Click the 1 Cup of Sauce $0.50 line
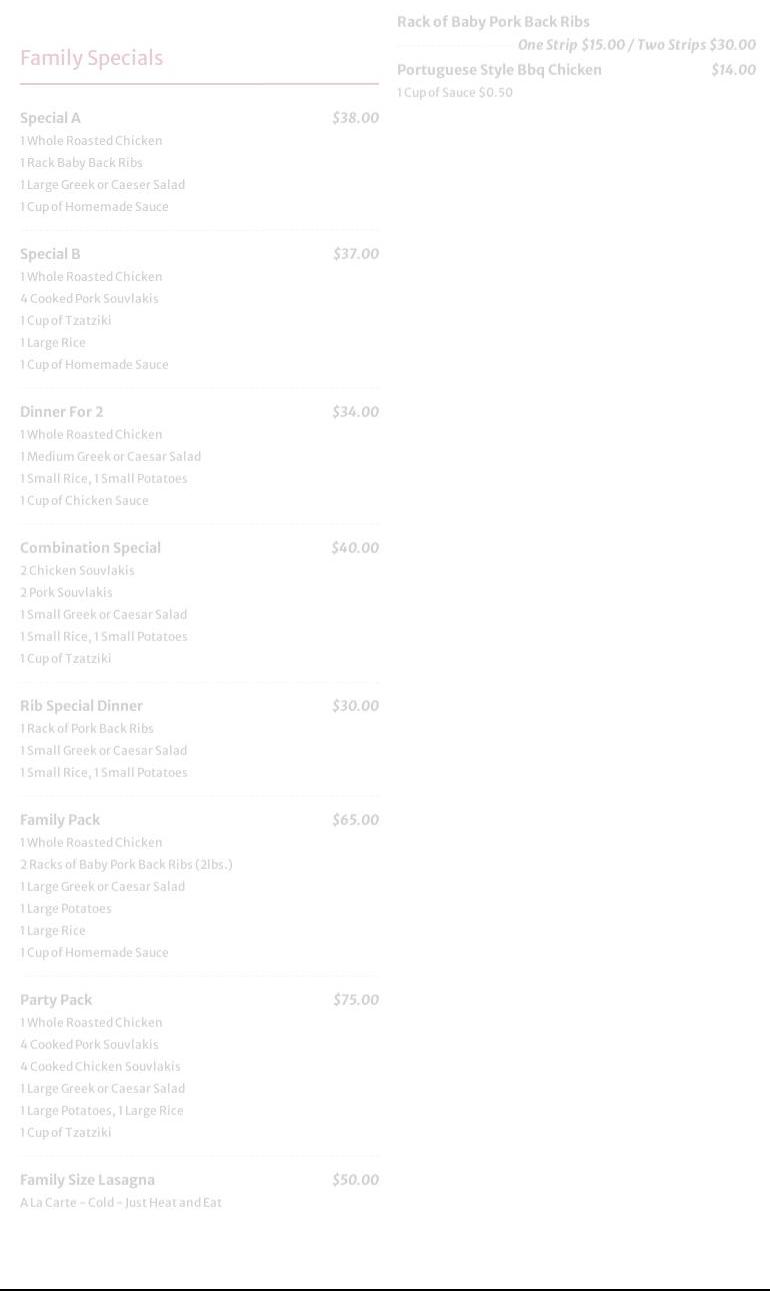 click(454, 93)
